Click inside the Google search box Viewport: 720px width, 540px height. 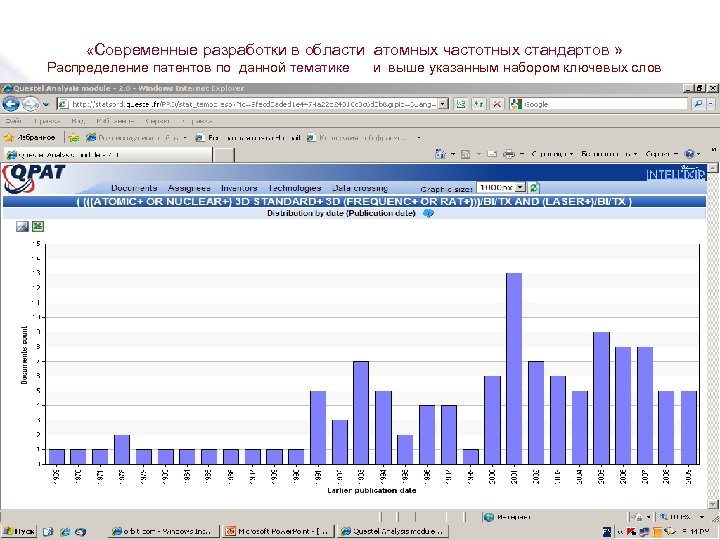(x=604, y=104)
